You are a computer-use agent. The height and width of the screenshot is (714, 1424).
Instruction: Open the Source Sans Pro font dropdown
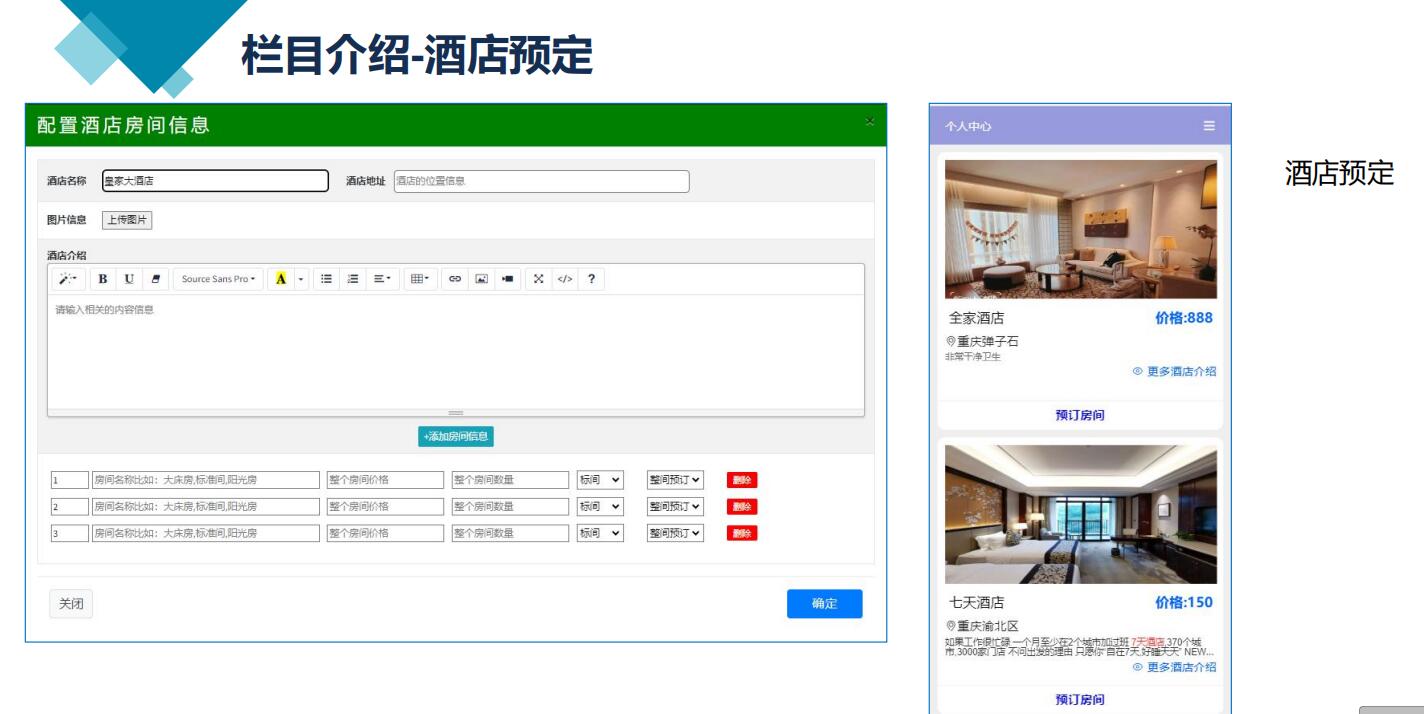[218, 279]
